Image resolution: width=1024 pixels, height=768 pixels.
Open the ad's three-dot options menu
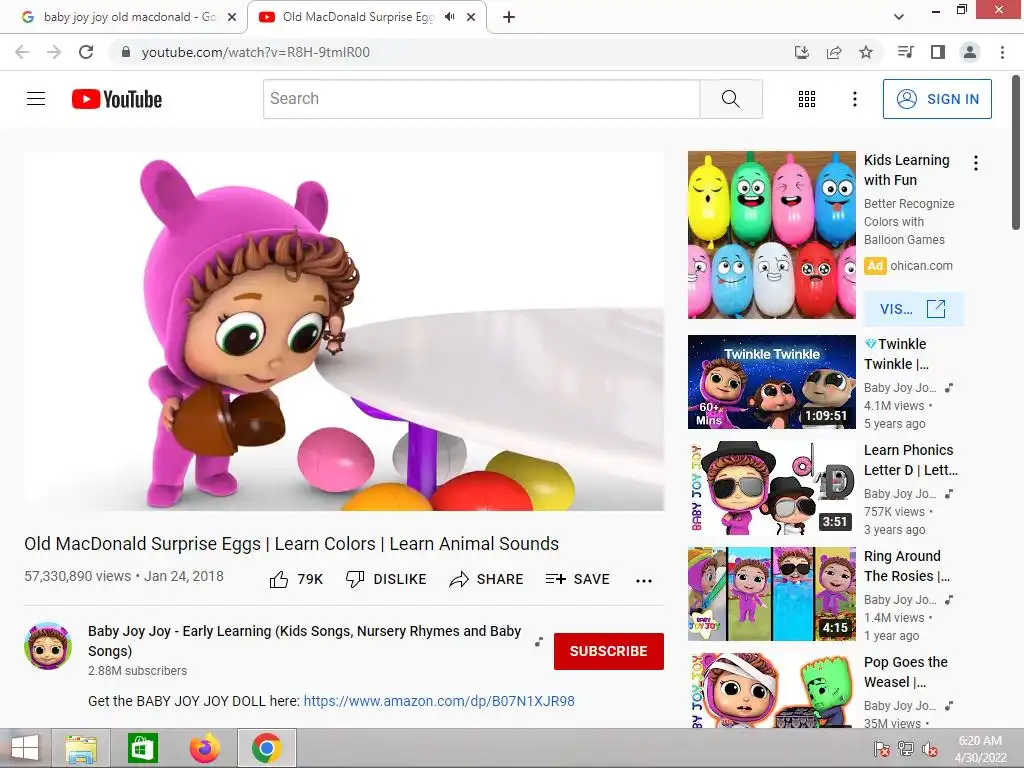(x=976, y=163)
